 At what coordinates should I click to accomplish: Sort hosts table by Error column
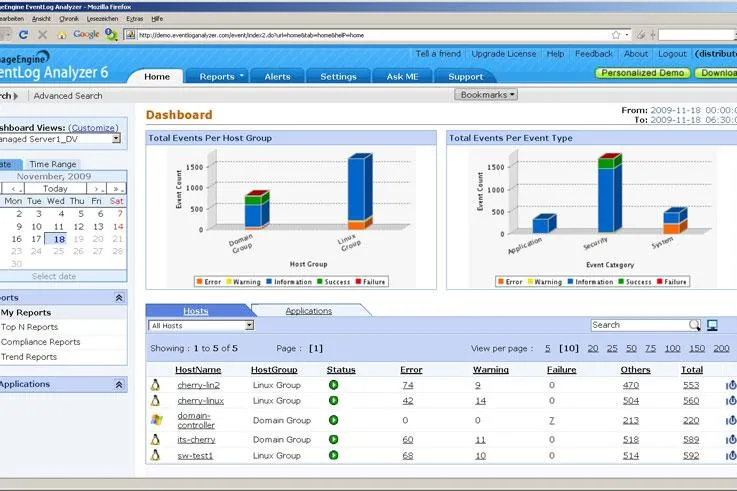tap(411, 370)
